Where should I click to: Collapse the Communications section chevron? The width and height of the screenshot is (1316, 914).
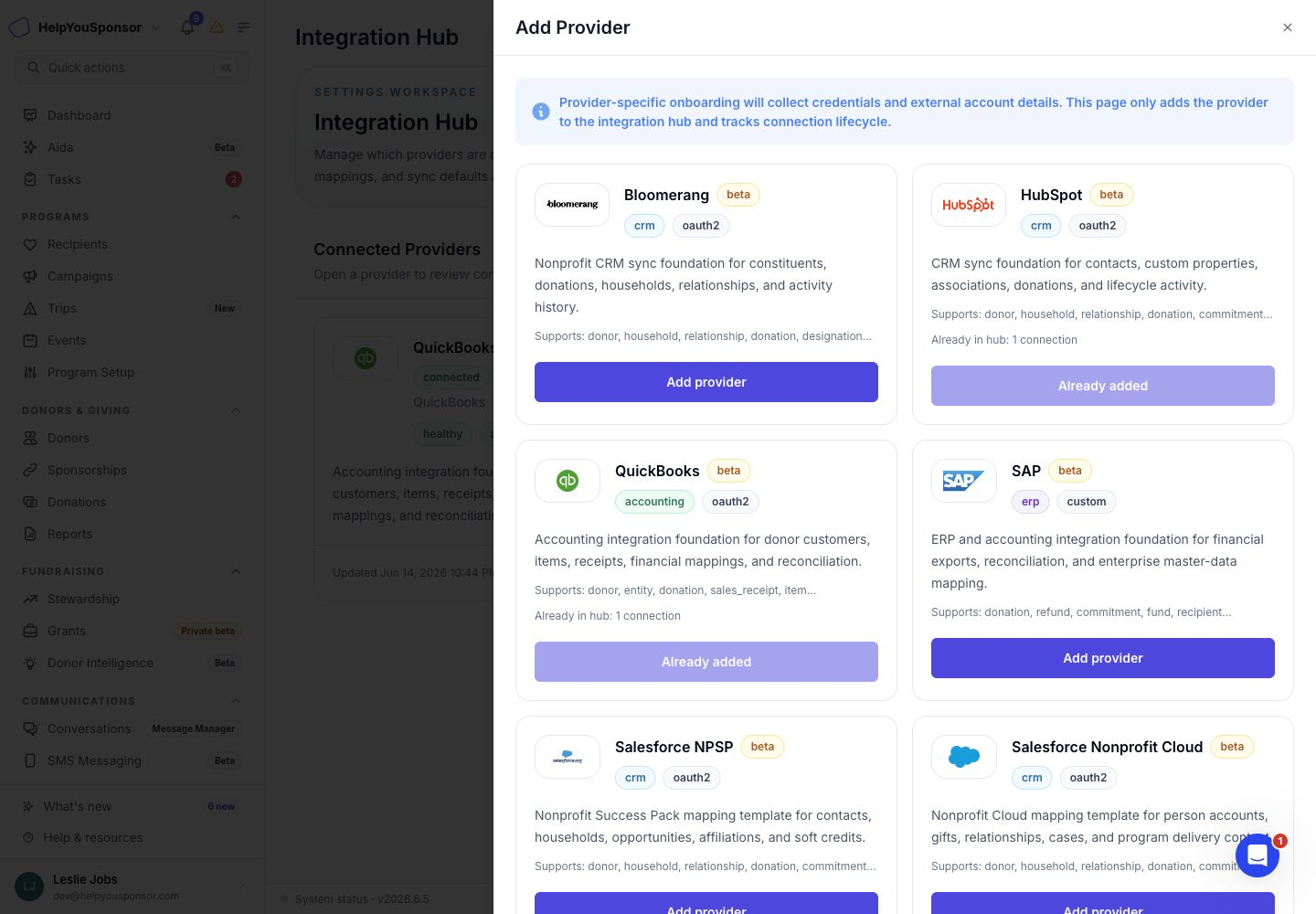click(236, 701)
